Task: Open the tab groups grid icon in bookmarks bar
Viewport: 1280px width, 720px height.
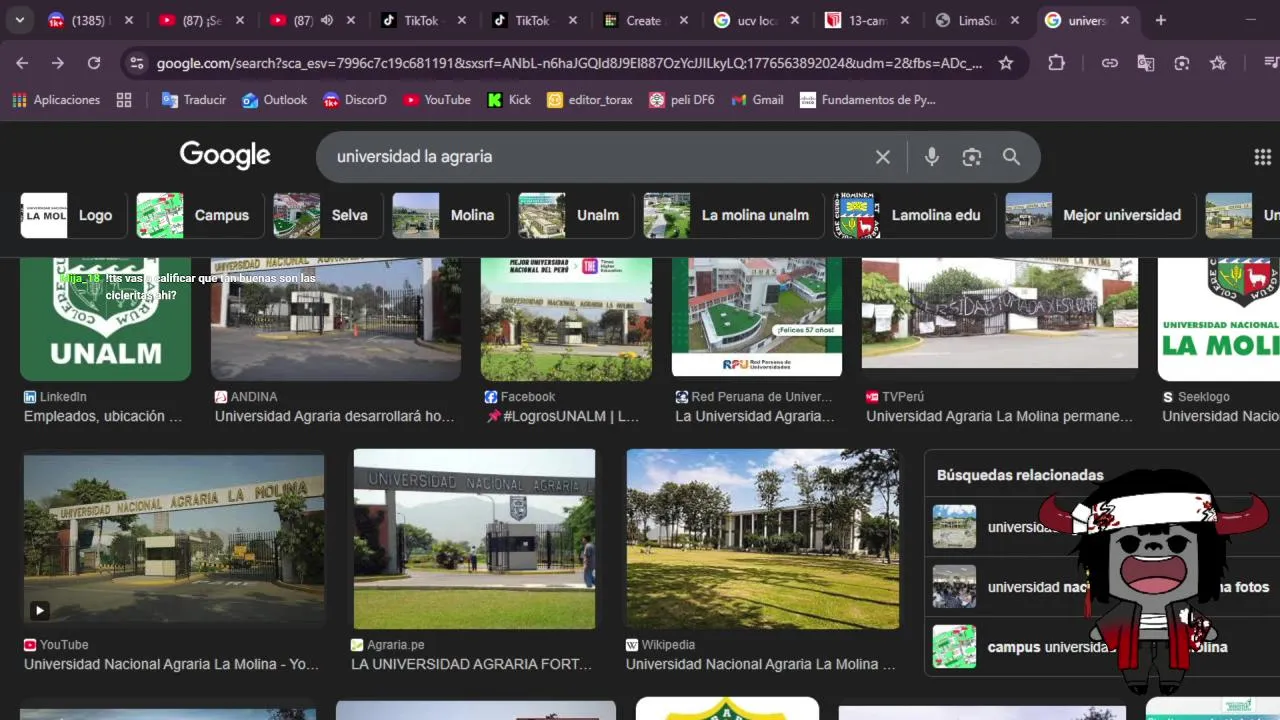Action: [124, 100]
